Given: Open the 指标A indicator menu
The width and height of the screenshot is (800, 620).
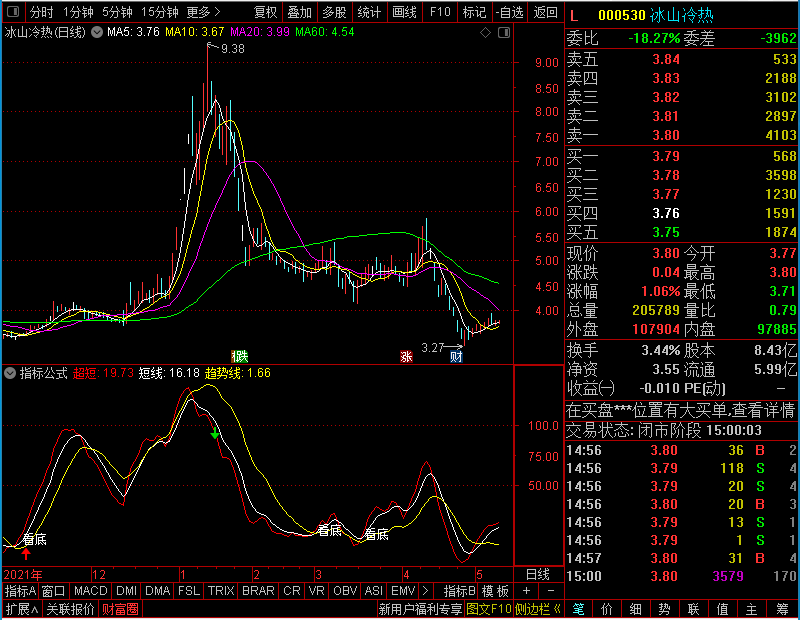Looking at the screenshot, I should click(x=20, y=591).
